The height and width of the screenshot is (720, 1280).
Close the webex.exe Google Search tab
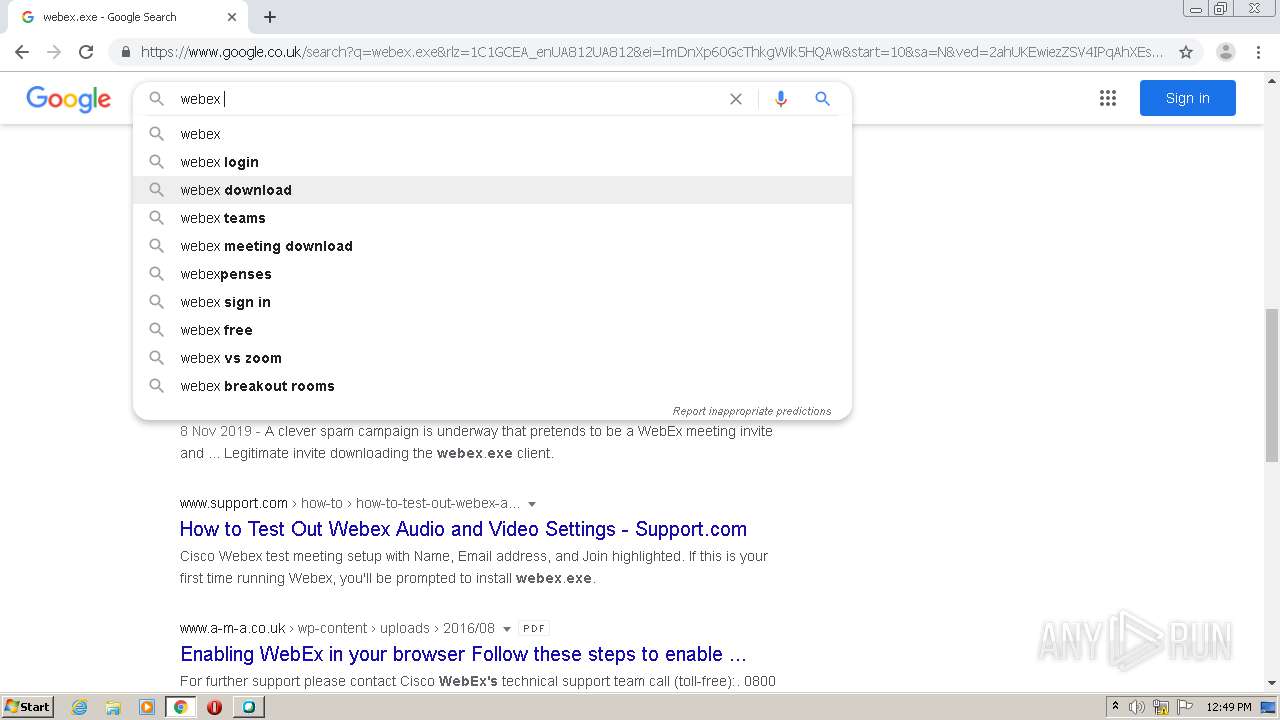pos(232,17)
